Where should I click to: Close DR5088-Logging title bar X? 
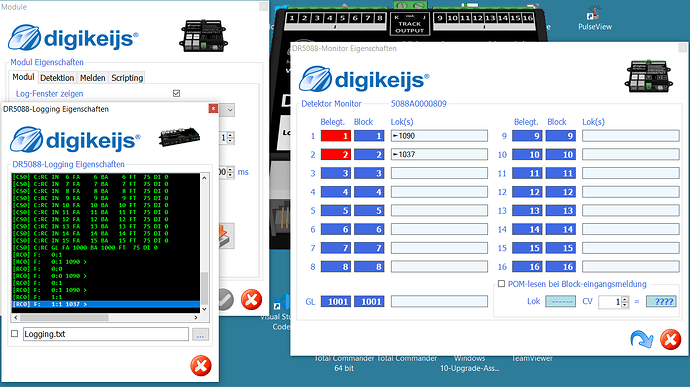pos(213,108)
